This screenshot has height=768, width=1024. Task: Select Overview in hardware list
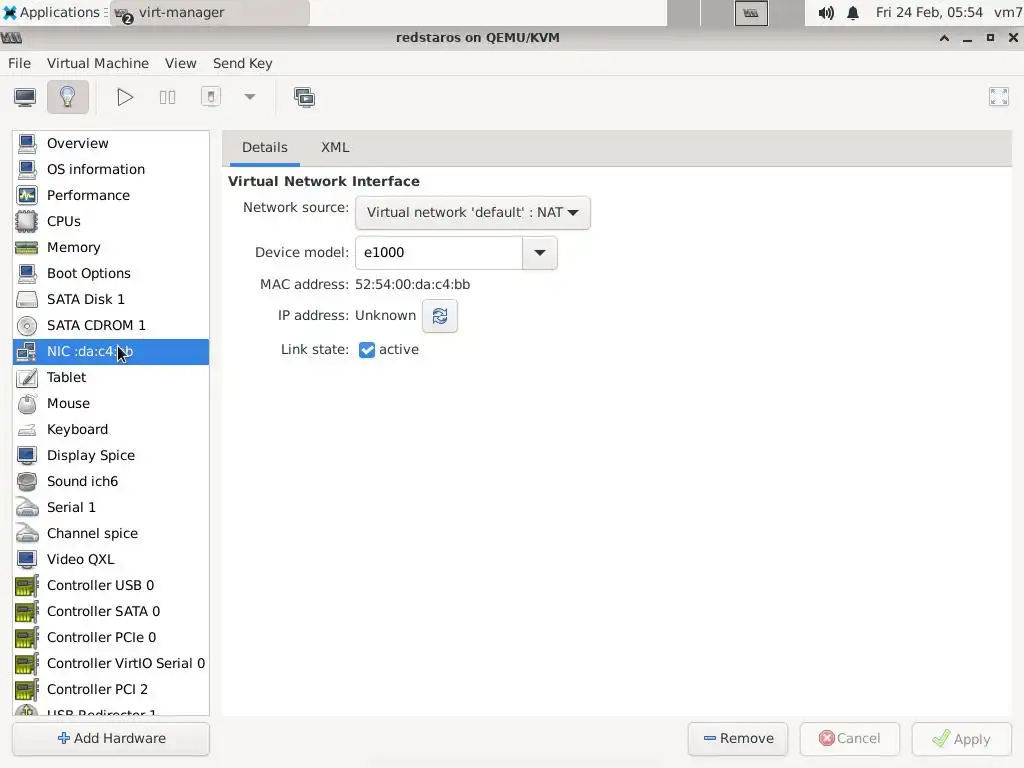[x=111, y=143]
